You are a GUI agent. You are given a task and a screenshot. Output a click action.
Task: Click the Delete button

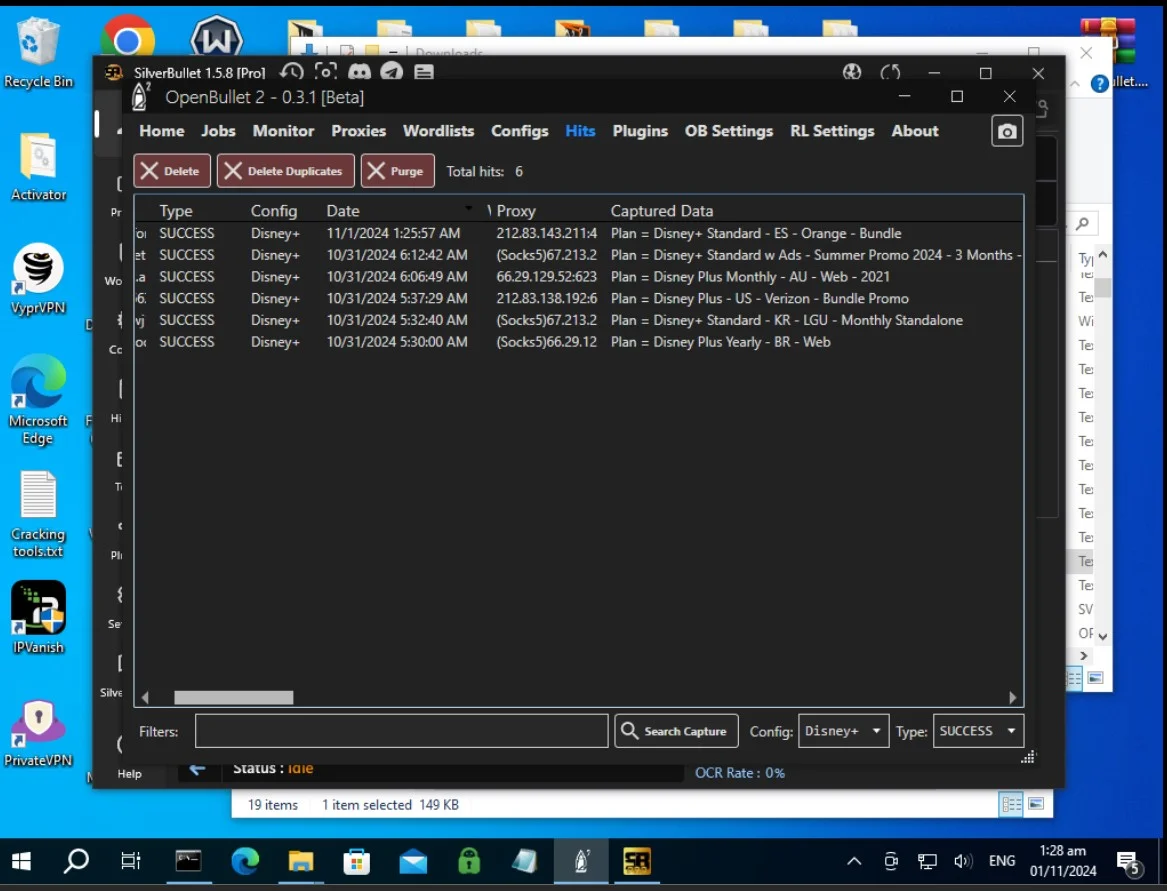pyautogui.click(x=172, y=171)
